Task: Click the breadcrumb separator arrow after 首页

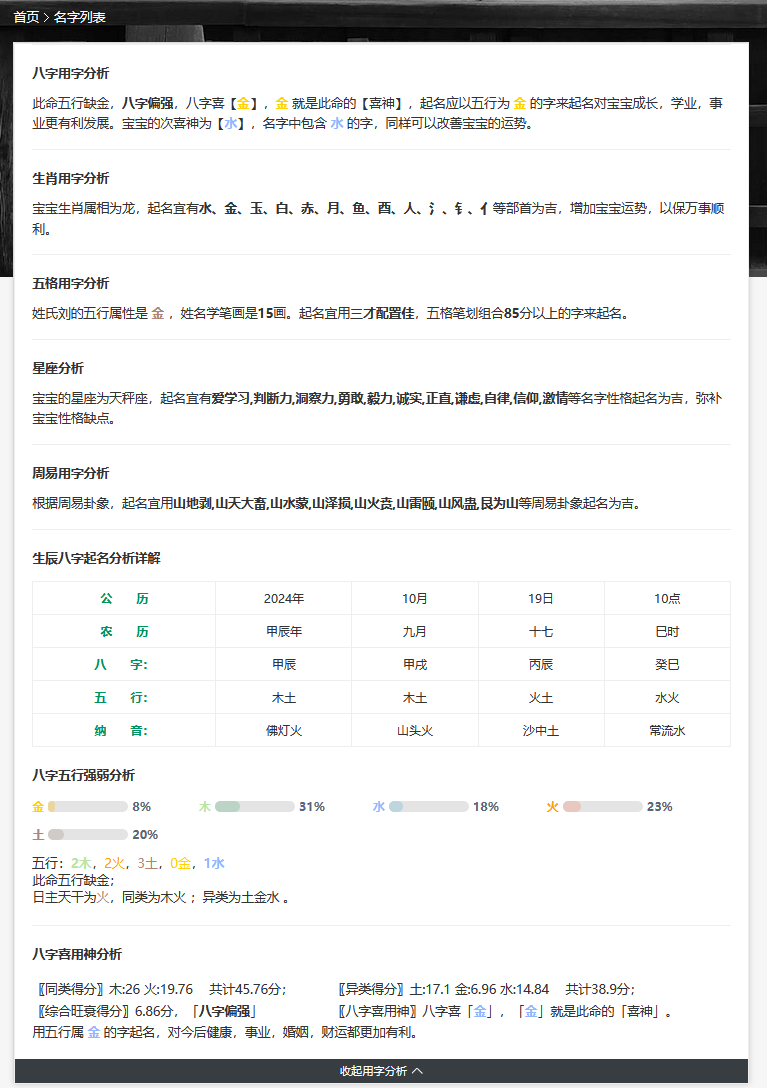Action: pyautogui.click(x=46, y=17)
